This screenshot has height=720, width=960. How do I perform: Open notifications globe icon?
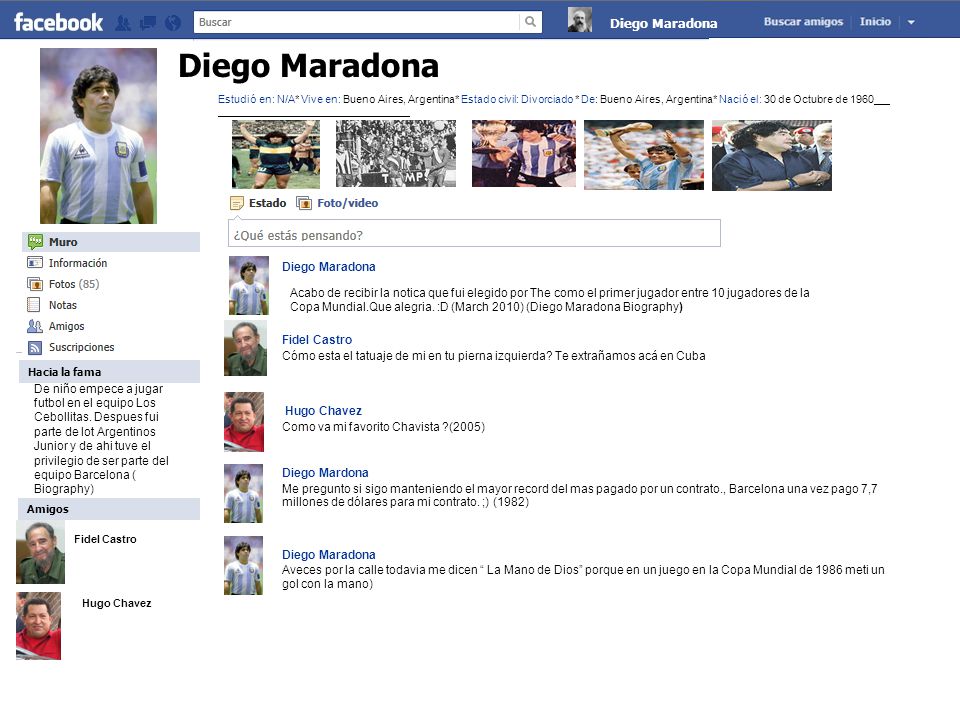[173, 23]
